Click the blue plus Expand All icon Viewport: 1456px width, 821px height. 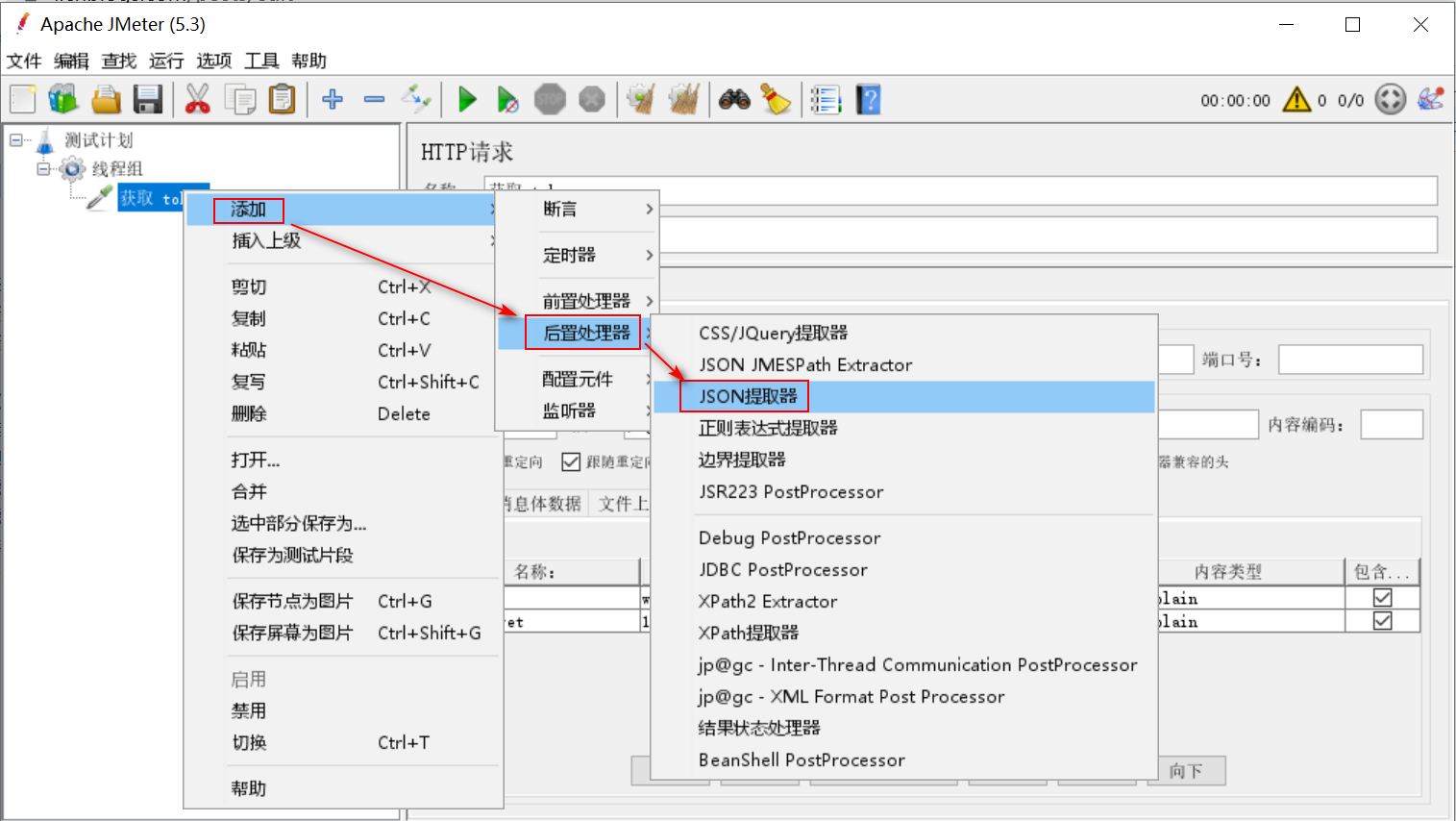click(x=333, y=99)
